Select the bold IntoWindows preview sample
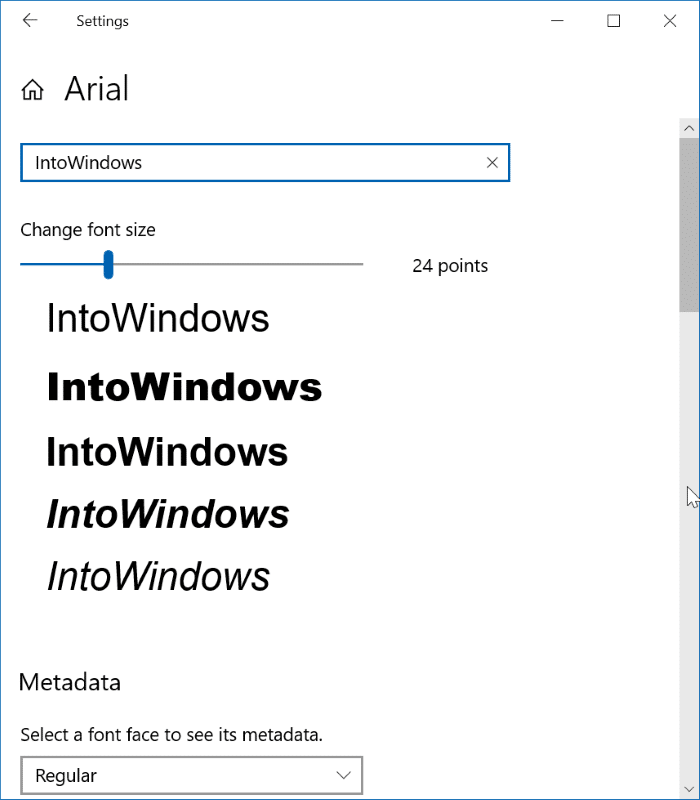The image size is (700, 800). (x=184, y=387)
